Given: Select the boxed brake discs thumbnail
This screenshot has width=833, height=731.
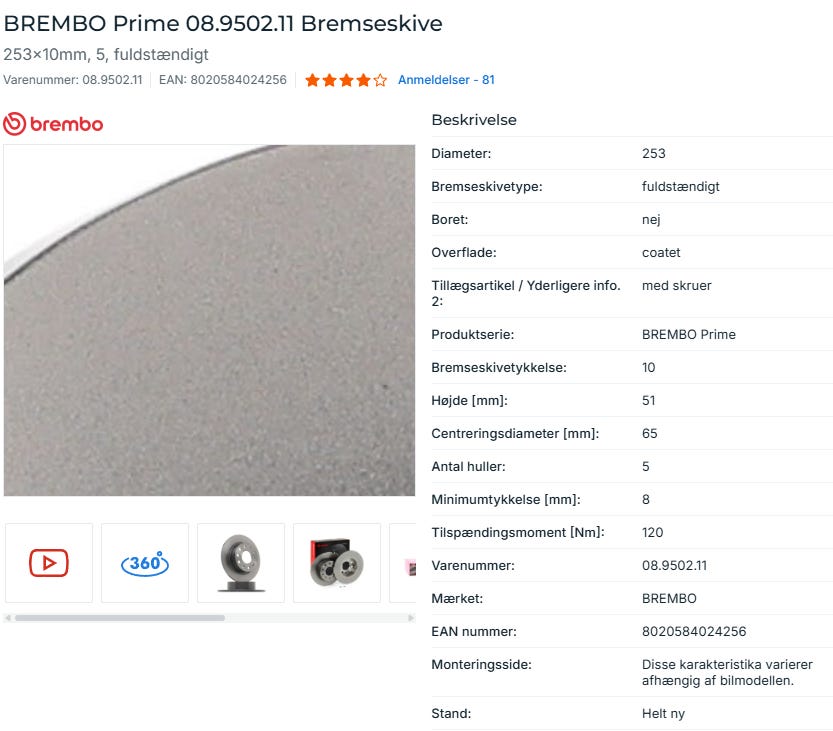Looking at the screenshot, I should [x=337, y=563].
